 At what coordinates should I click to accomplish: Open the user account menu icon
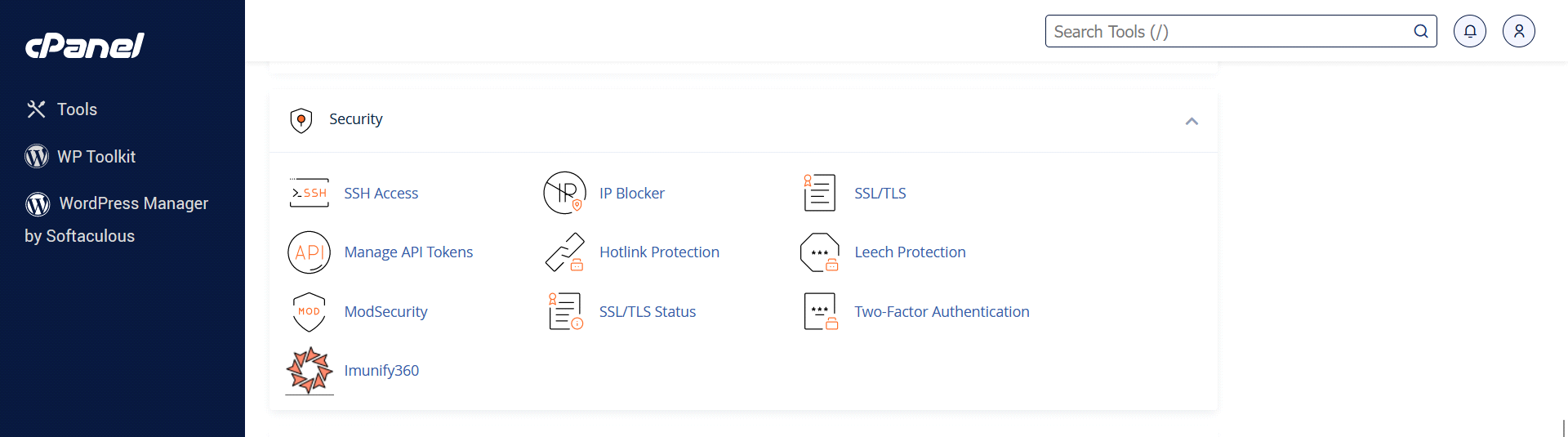point(1519,31)
